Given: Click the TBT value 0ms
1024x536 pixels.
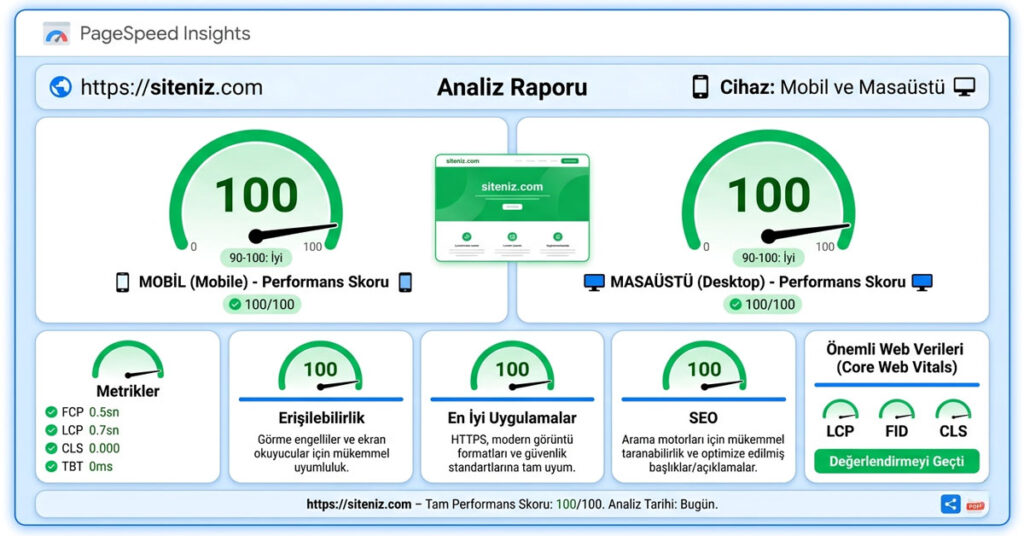Looking at the screenshot, I should tap(101, 466).
